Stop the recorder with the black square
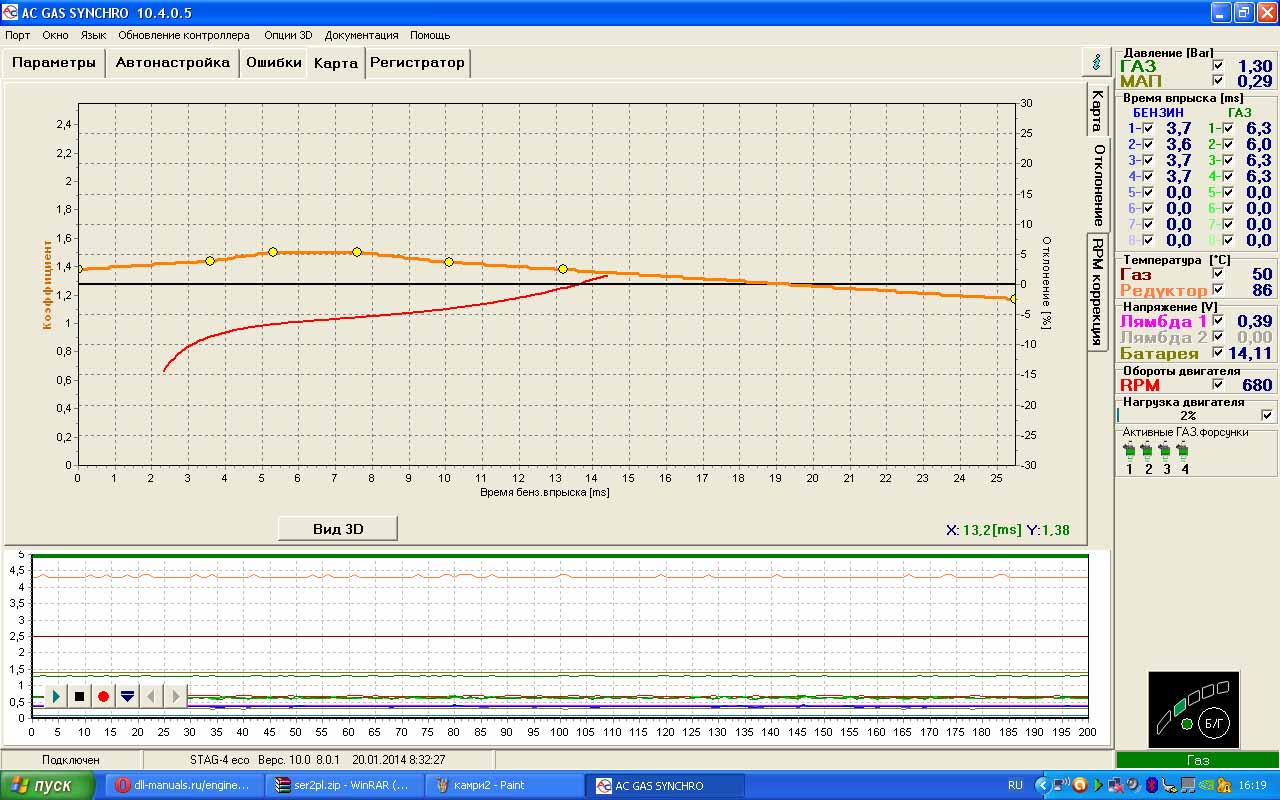 80,696
